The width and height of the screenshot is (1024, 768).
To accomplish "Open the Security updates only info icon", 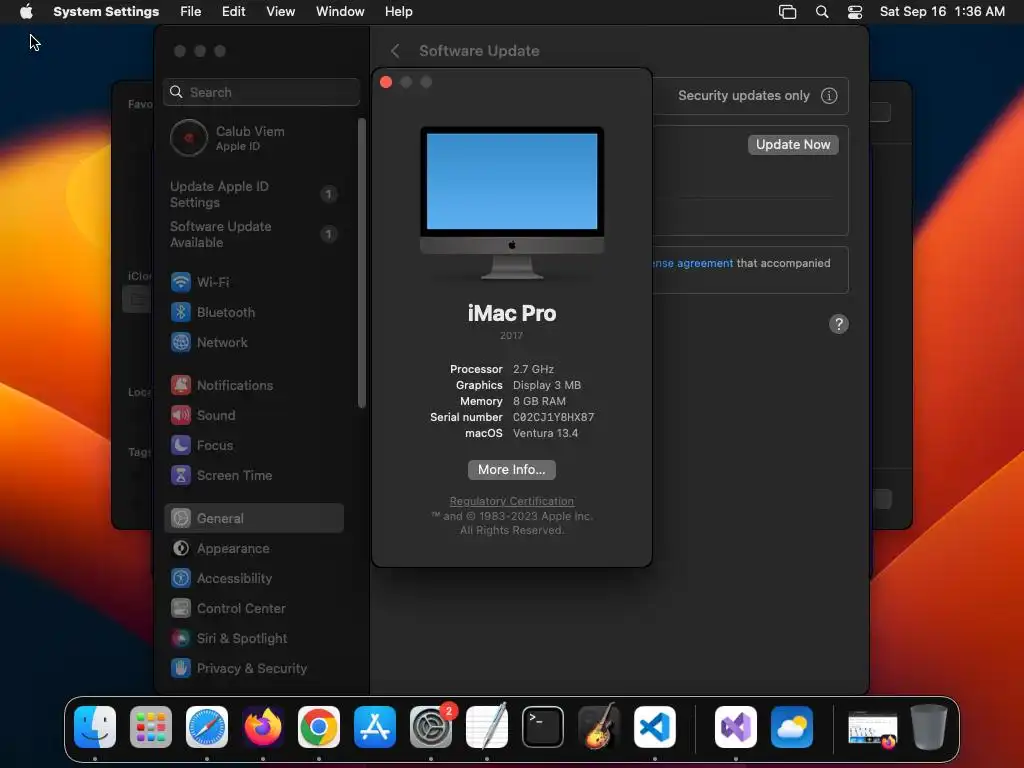I will click(829, 95).
